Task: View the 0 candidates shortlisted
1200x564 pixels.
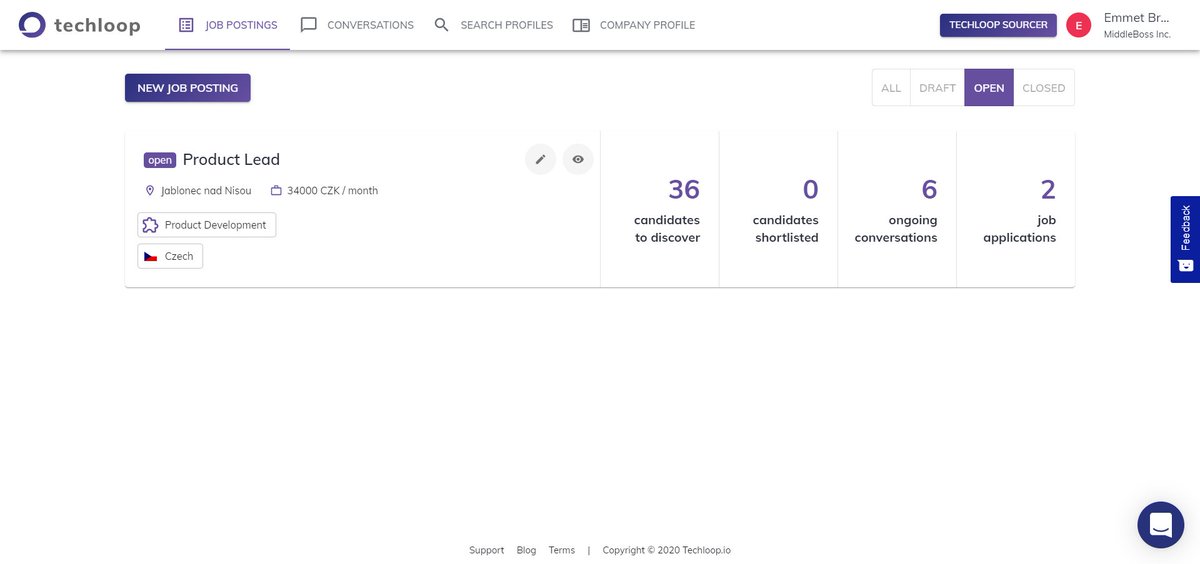Action: tap(779, 209)
